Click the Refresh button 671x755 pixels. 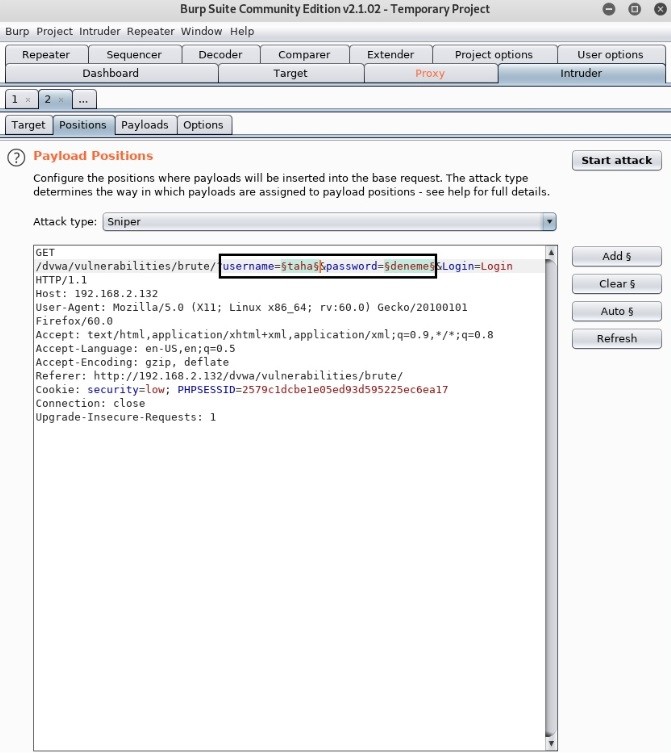[616, 338]
